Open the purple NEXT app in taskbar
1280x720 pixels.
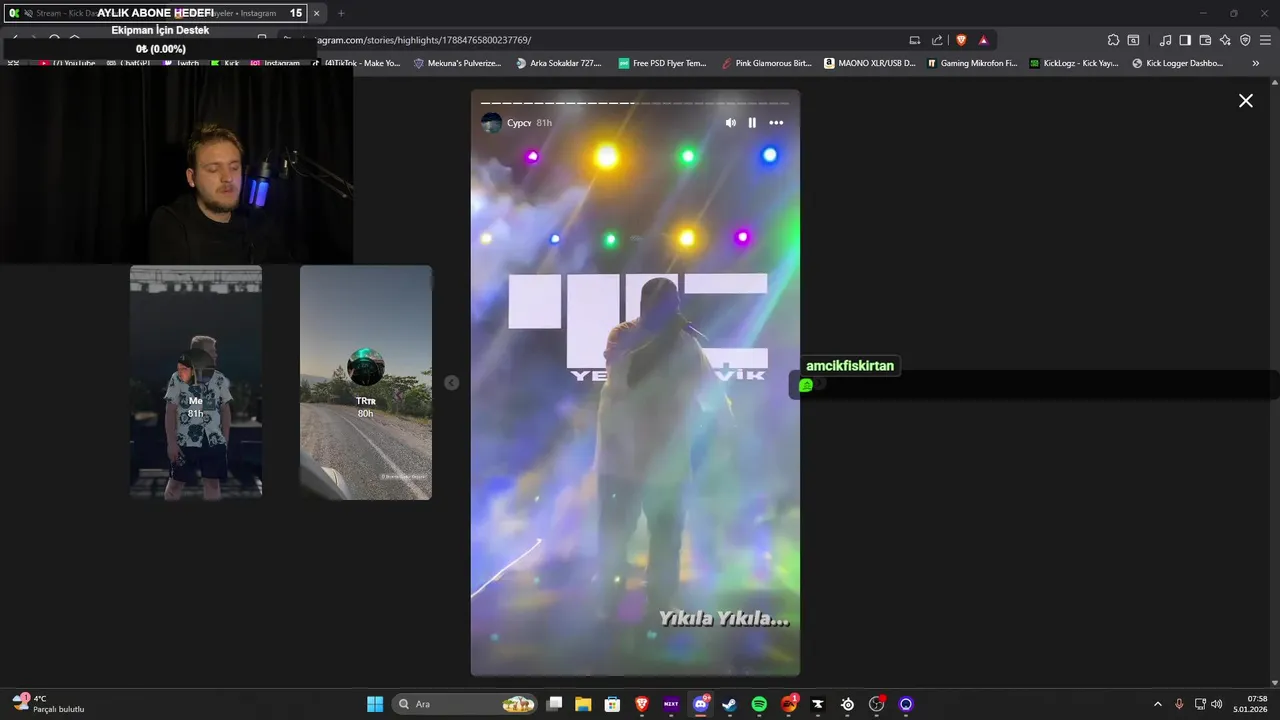click(x=671, y=704)
